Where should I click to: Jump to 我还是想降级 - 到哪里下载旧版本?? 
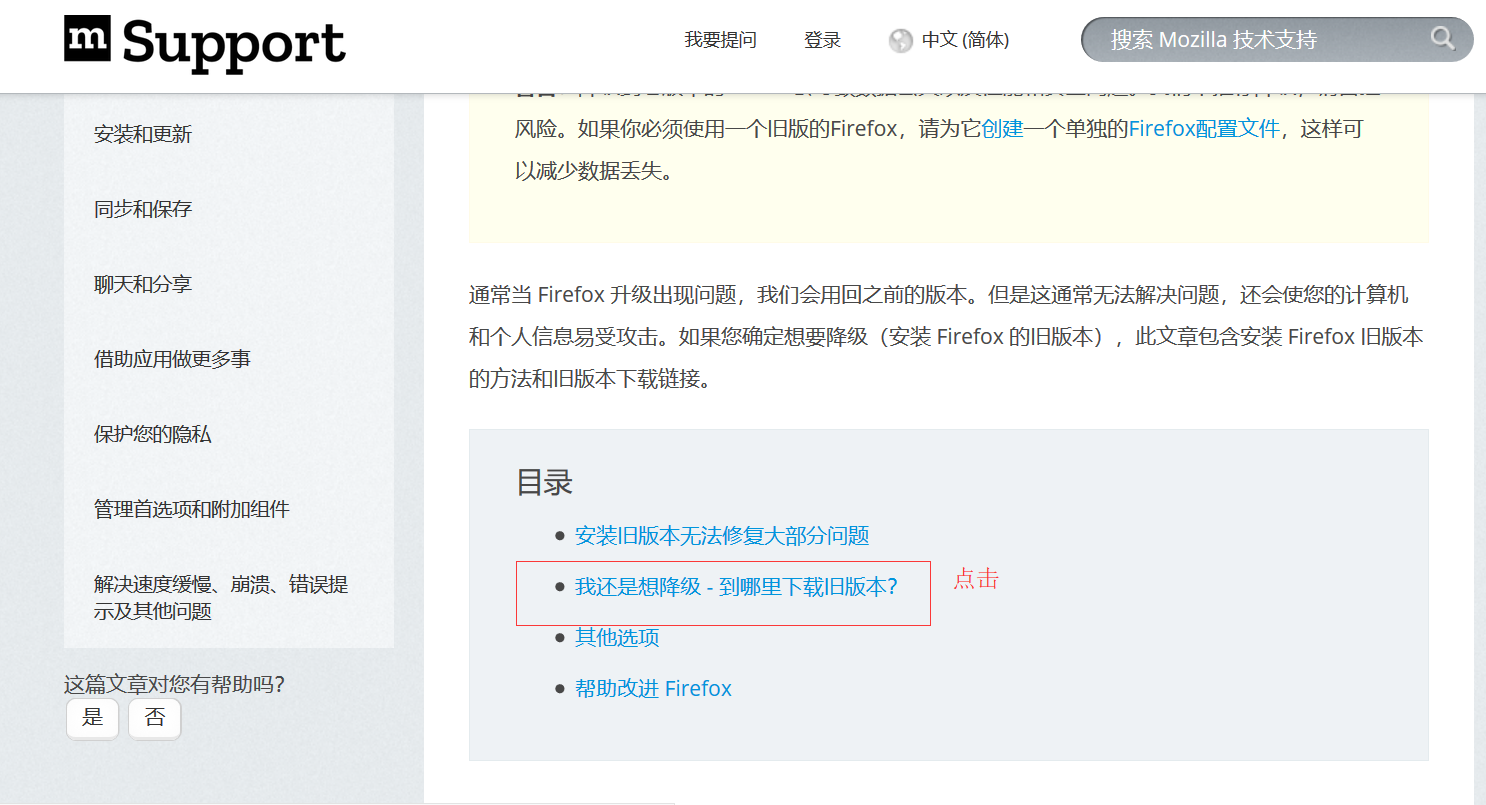(736, 587)
